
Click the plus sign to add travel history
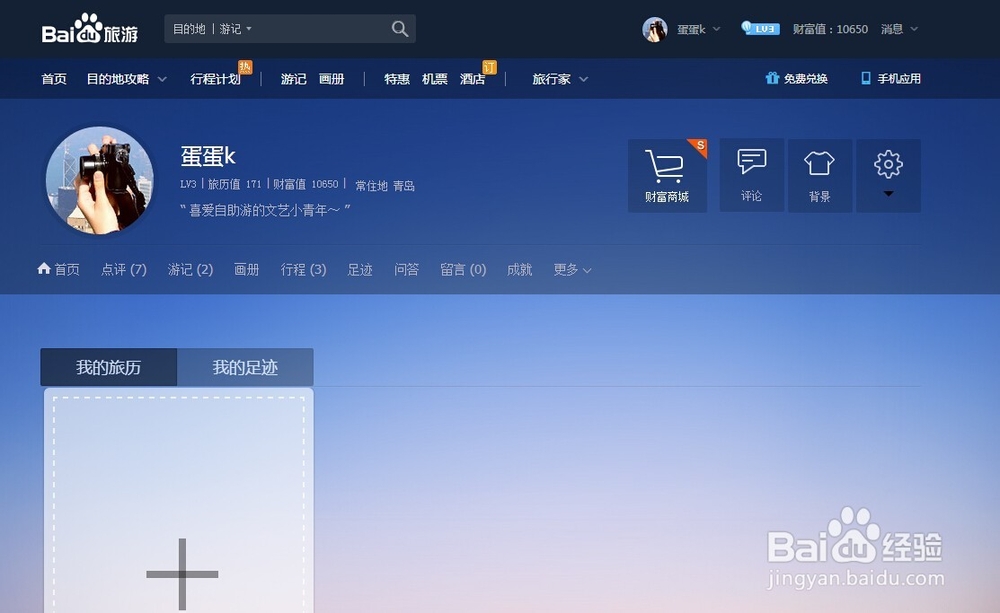[182, 573]
